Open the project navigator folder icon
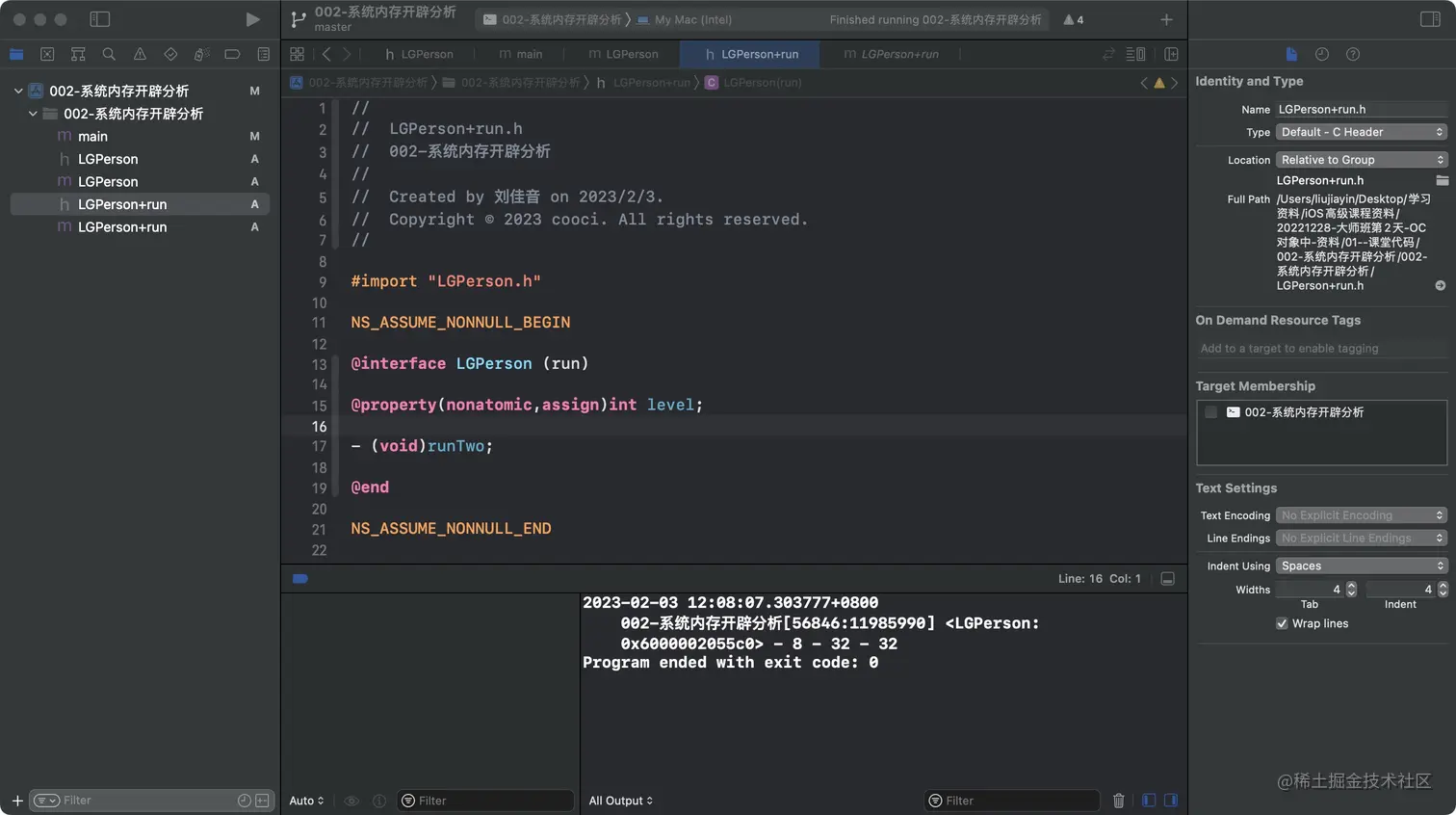The width and height of the screenshot is (1456, 815). tap(16, 54)
